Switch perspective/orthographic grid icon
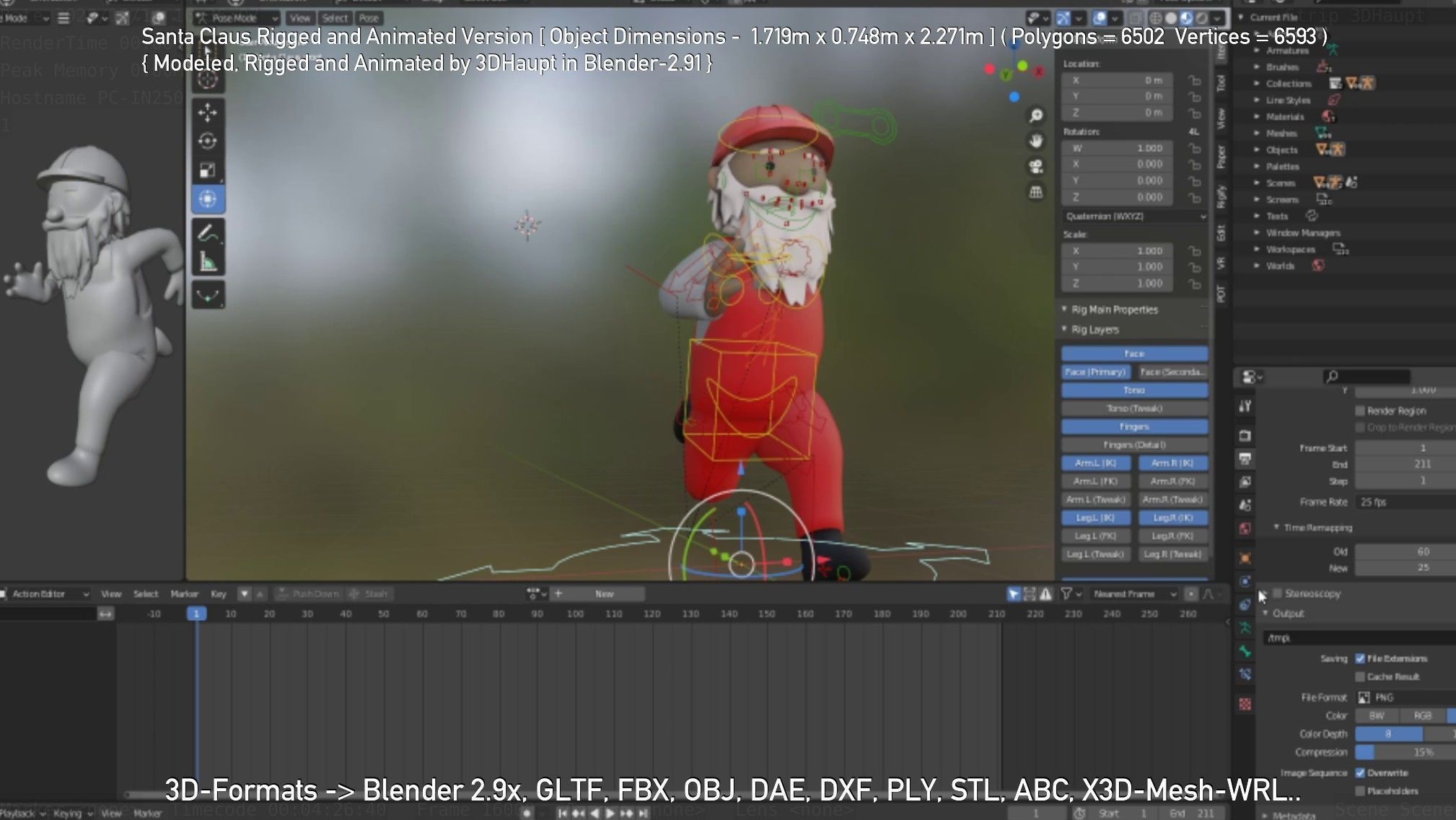This screenshot has width=1456, height=820. (x=1036, y=192)
